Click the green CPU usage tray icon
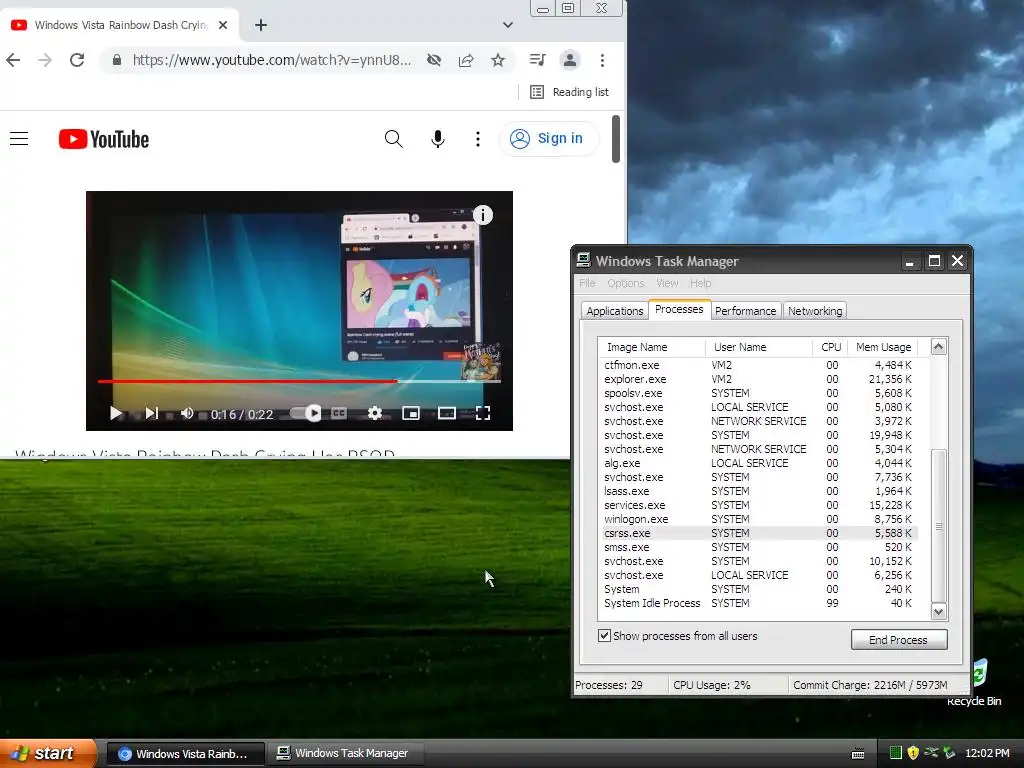Image resolution: width=1024 pixels, height=768 pixels. [895, 753]
